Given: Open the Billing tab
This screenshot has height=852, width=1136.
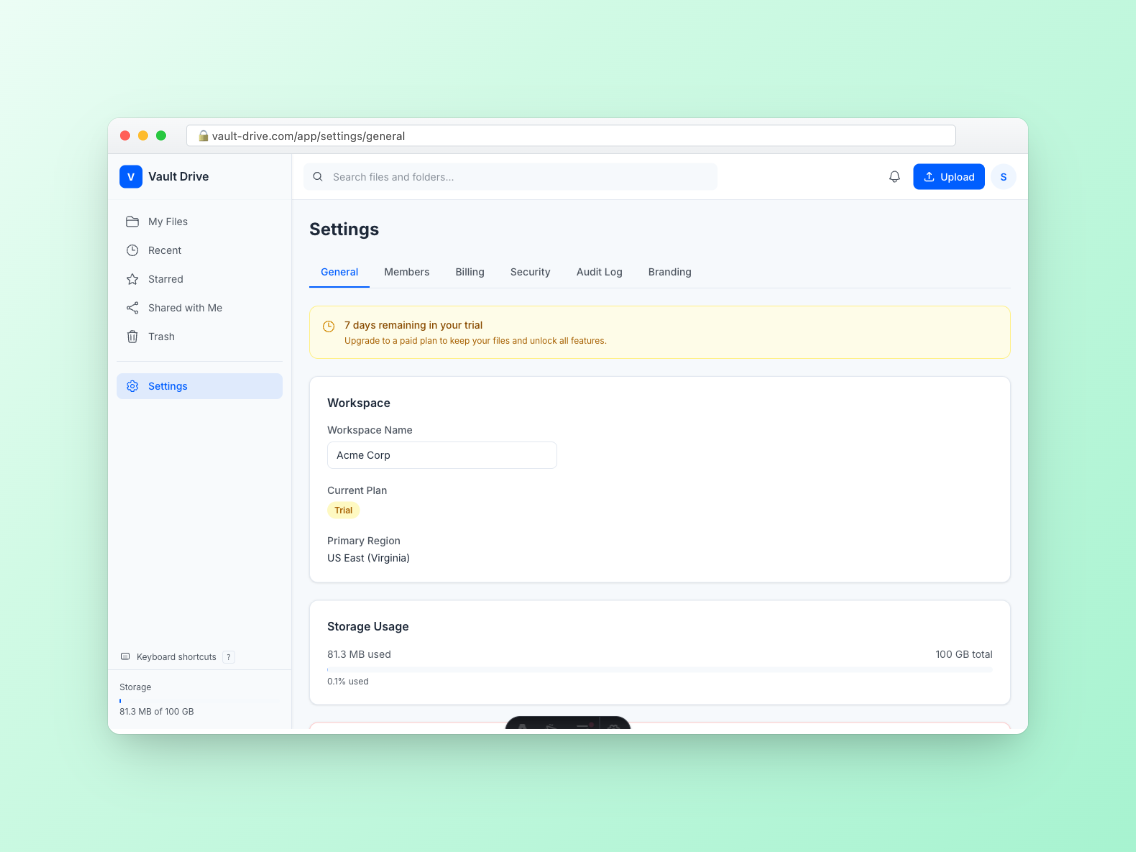Looking at the screenshot, I should pyautogui.click(x=469, y=272).
